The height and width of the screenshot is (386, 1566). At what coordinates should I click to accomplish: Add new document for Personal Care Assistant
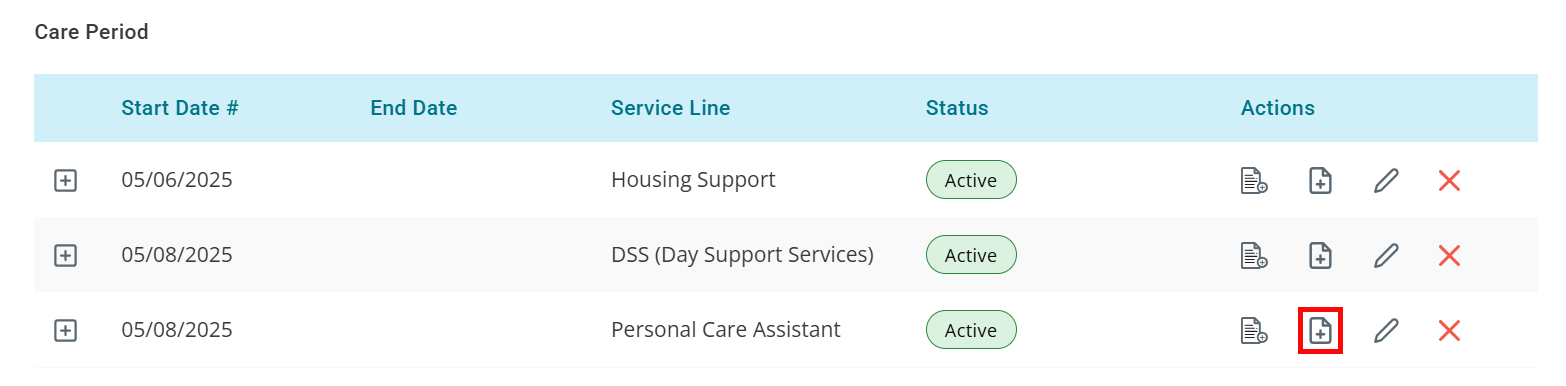tap(1320, 330)
